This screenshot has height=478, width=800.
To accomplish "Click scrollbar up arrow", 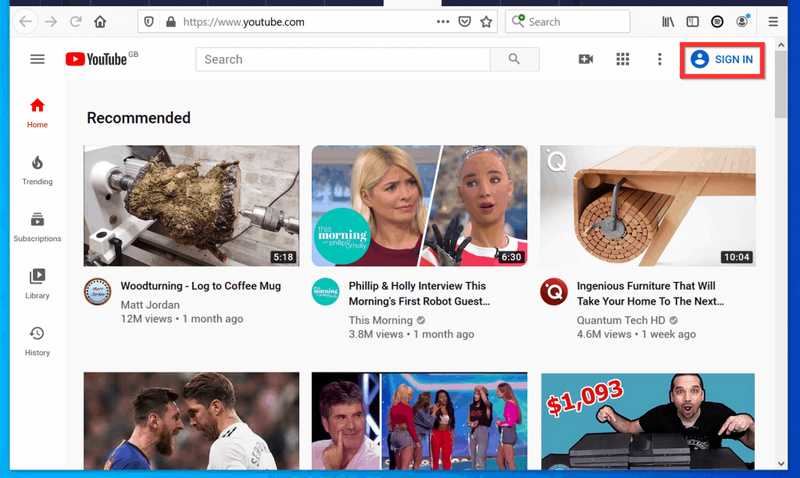I will [x=781, y=45].
